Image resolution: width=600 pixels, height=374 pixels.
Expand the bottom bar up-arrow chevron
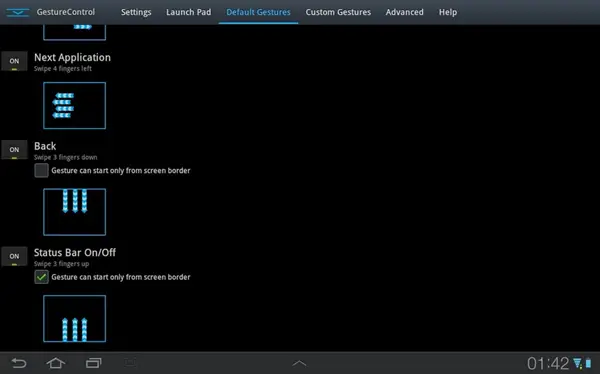(x=299, y=363)
